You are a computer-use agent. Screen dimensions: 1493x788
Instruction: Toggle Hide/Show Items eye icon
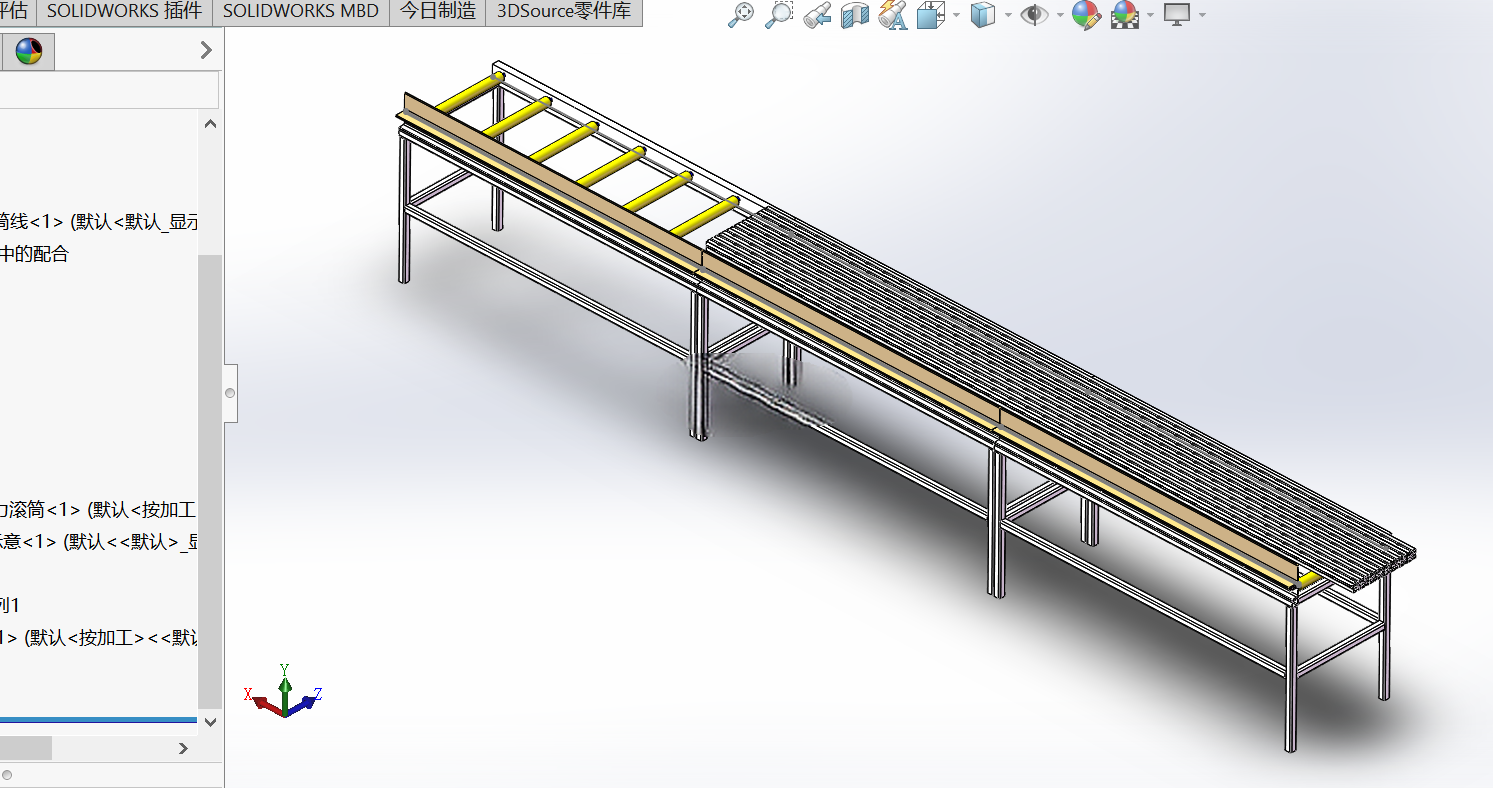tap(1034, 15)
